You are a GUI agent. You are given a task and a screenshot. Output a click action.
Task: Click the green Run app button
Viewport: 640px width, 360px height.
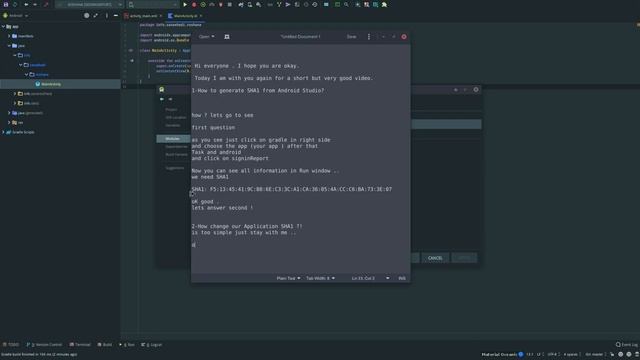tap(185, 4)
